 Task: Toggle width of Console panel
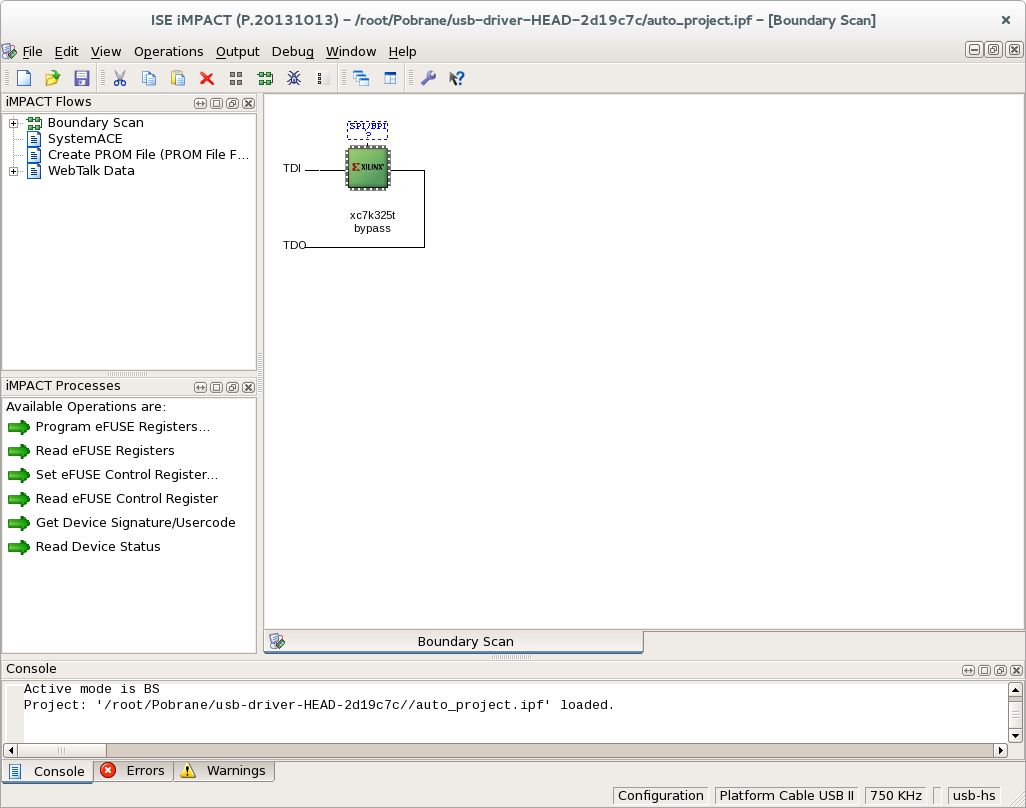(x=968, y=670)
